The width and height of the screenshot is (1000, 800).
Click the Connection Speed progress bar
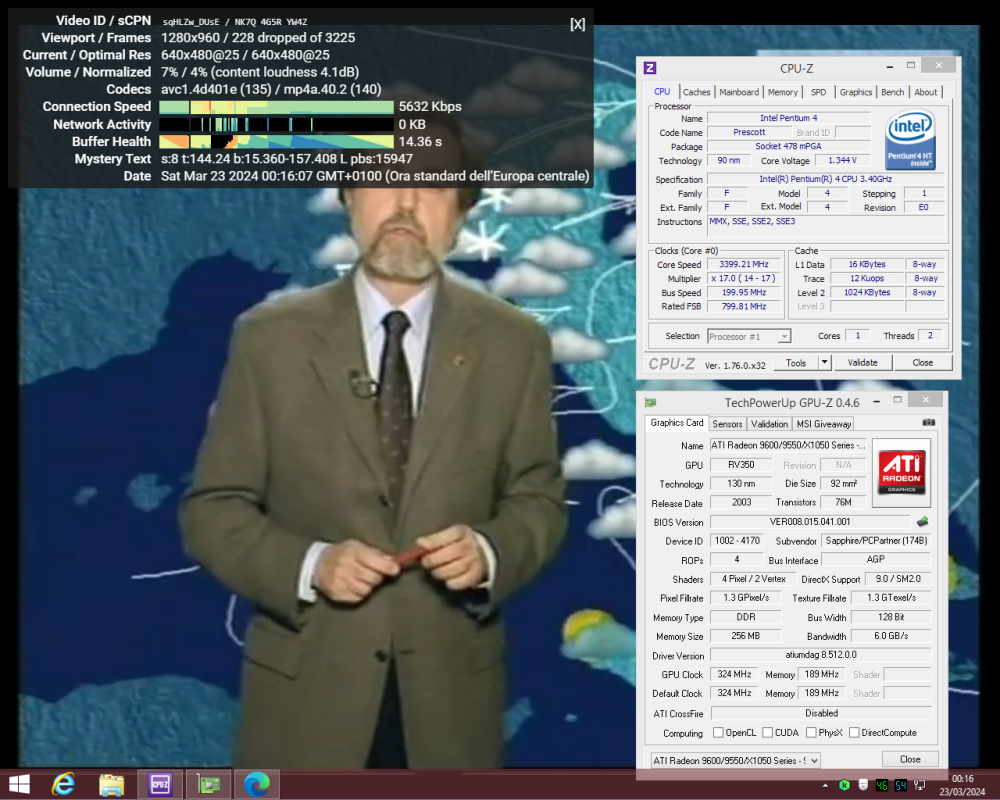click(x=277, y=106)
